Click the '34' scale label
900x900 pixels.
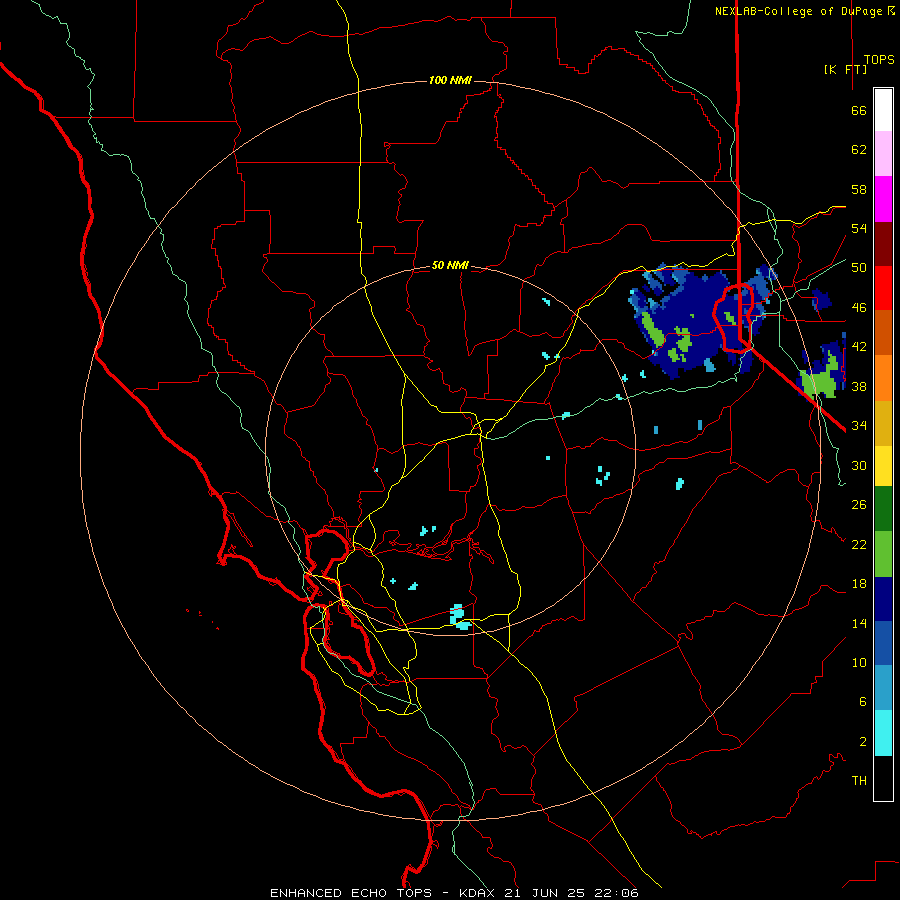tap(859, 426)
